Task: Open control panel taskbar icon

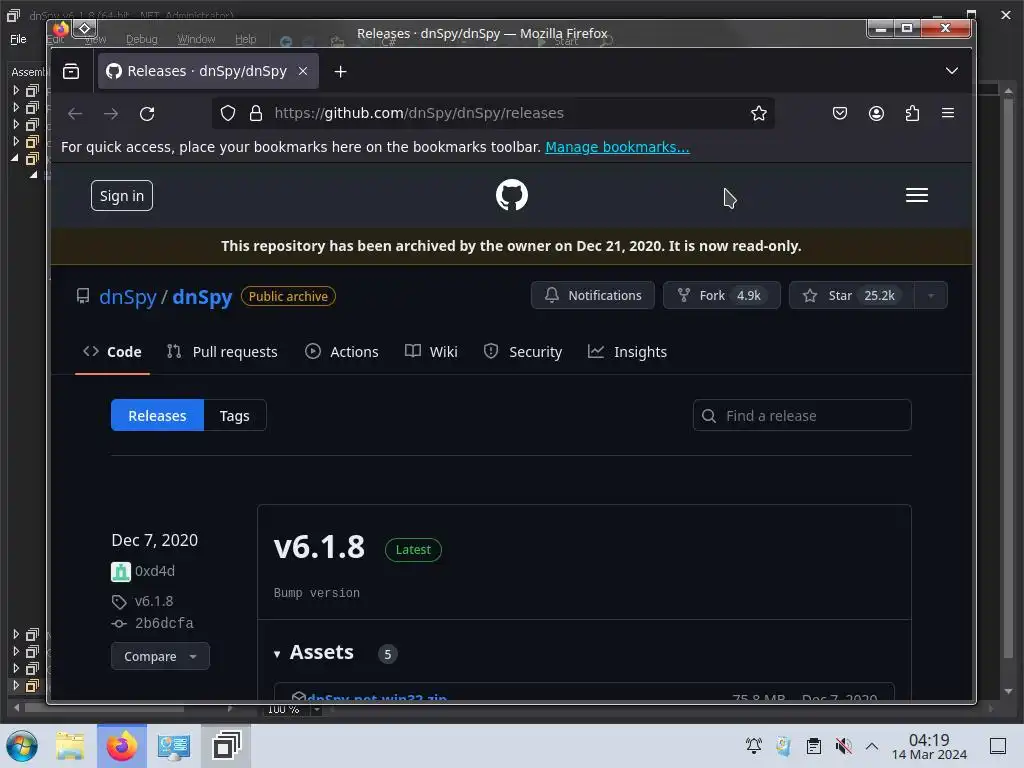Action: [x=174, y=746]
